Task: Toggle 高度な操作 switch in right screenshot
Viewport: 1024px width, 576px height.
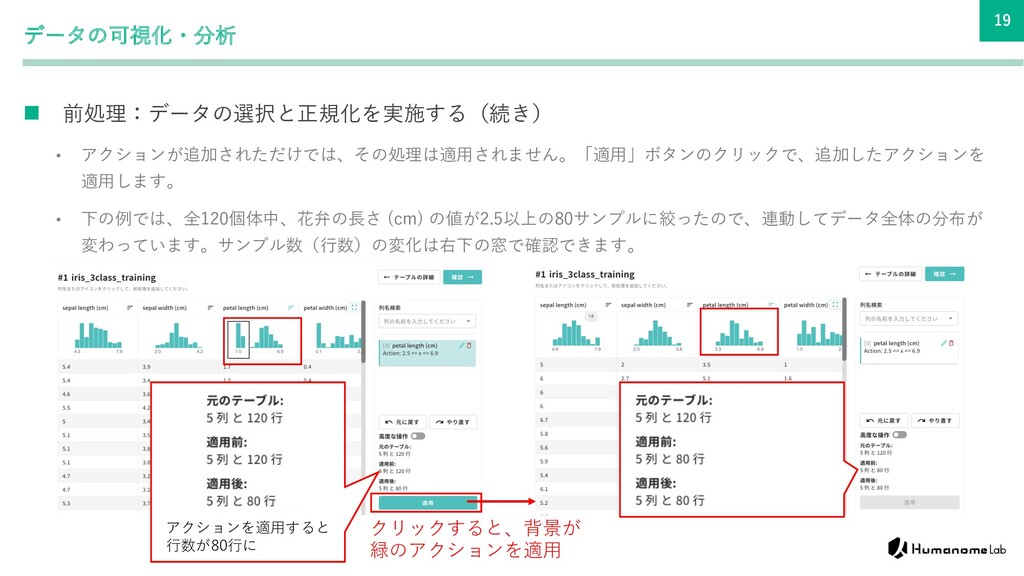Action: coord(900,435)
